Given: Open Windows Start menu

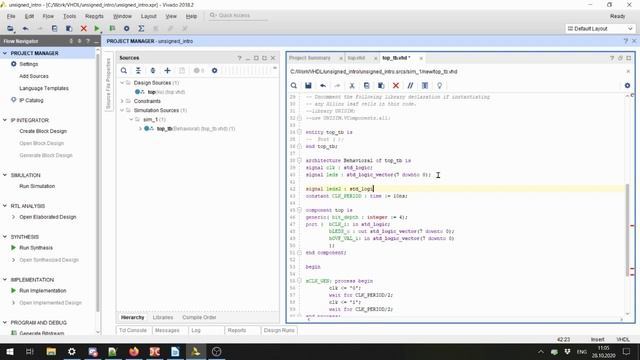Looking at the screenshot, I should [x=10, y=351].
